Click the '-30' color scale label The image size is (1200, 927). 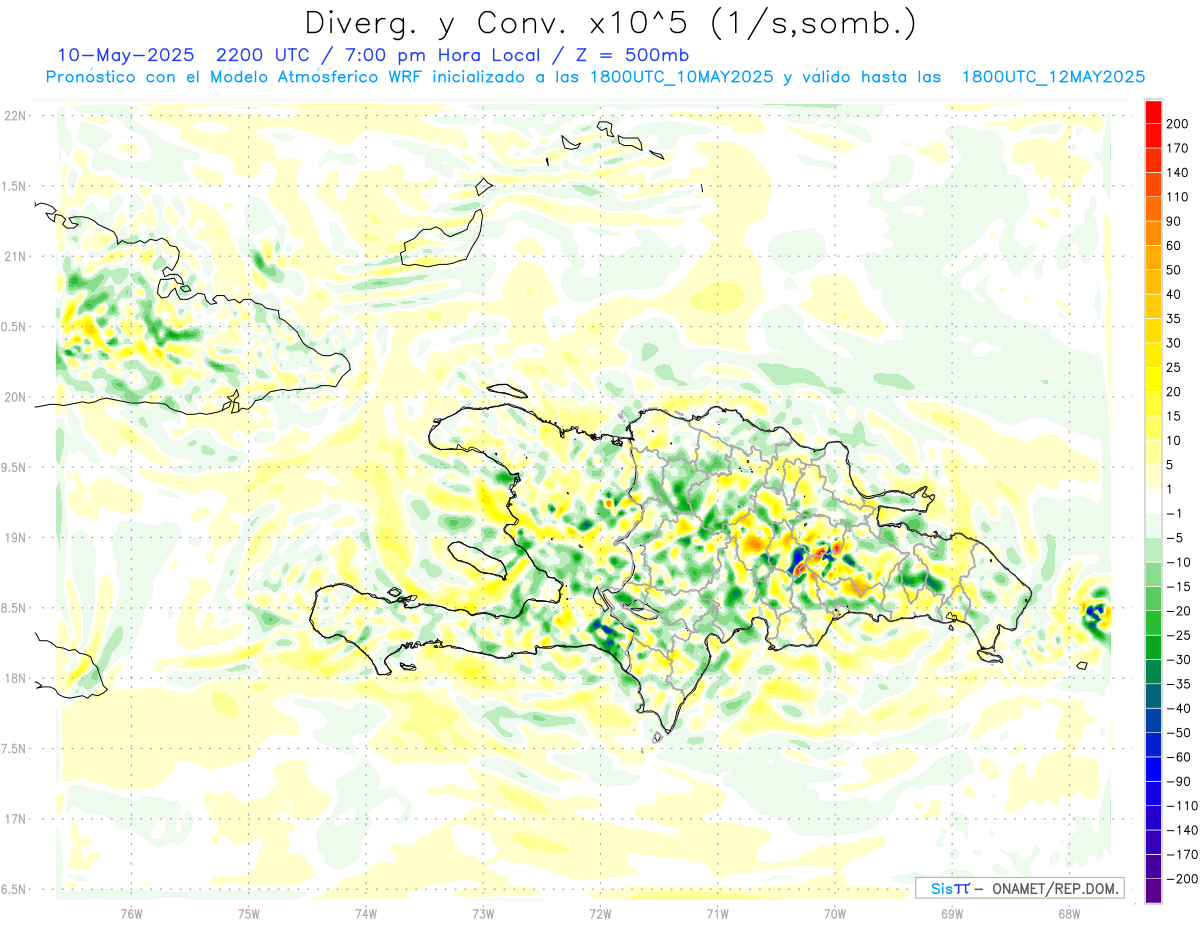click(1178, 659)
